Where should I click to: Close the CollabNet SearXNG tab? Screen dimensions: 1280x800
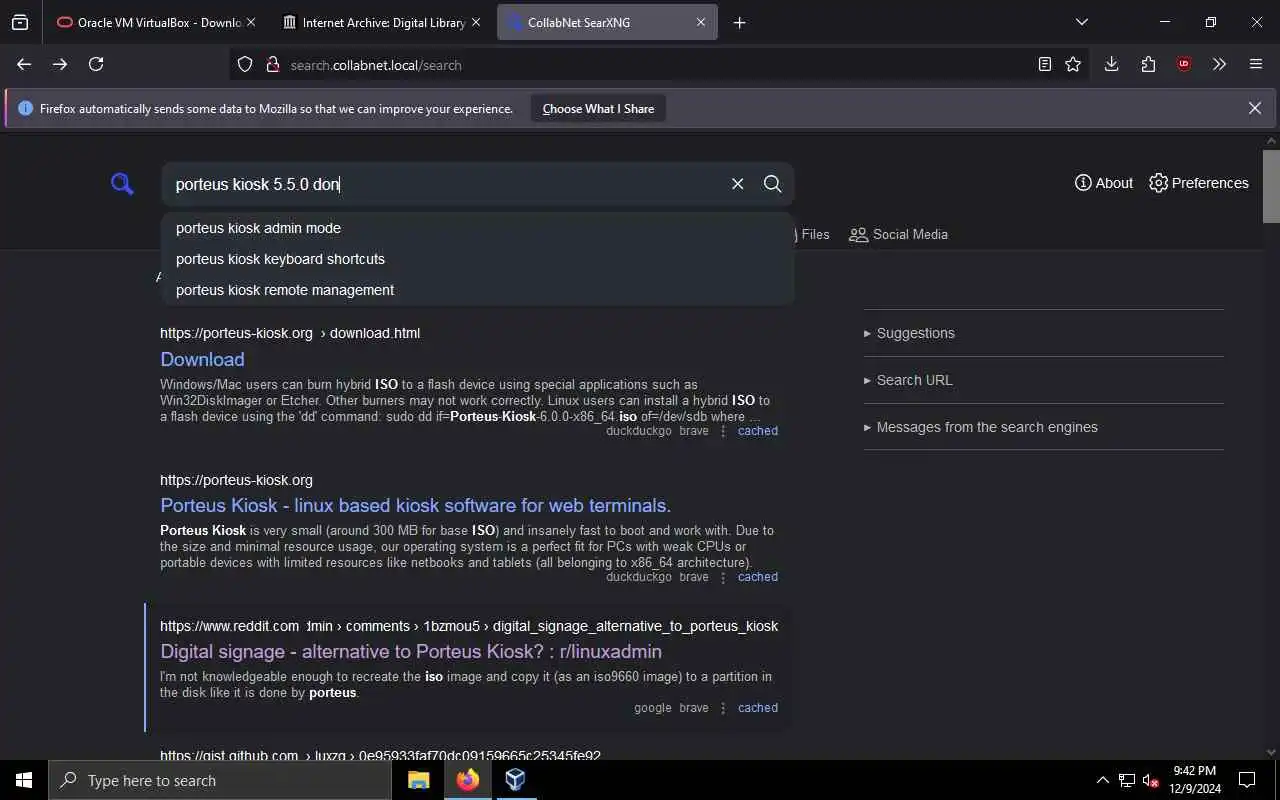[700, 22]
